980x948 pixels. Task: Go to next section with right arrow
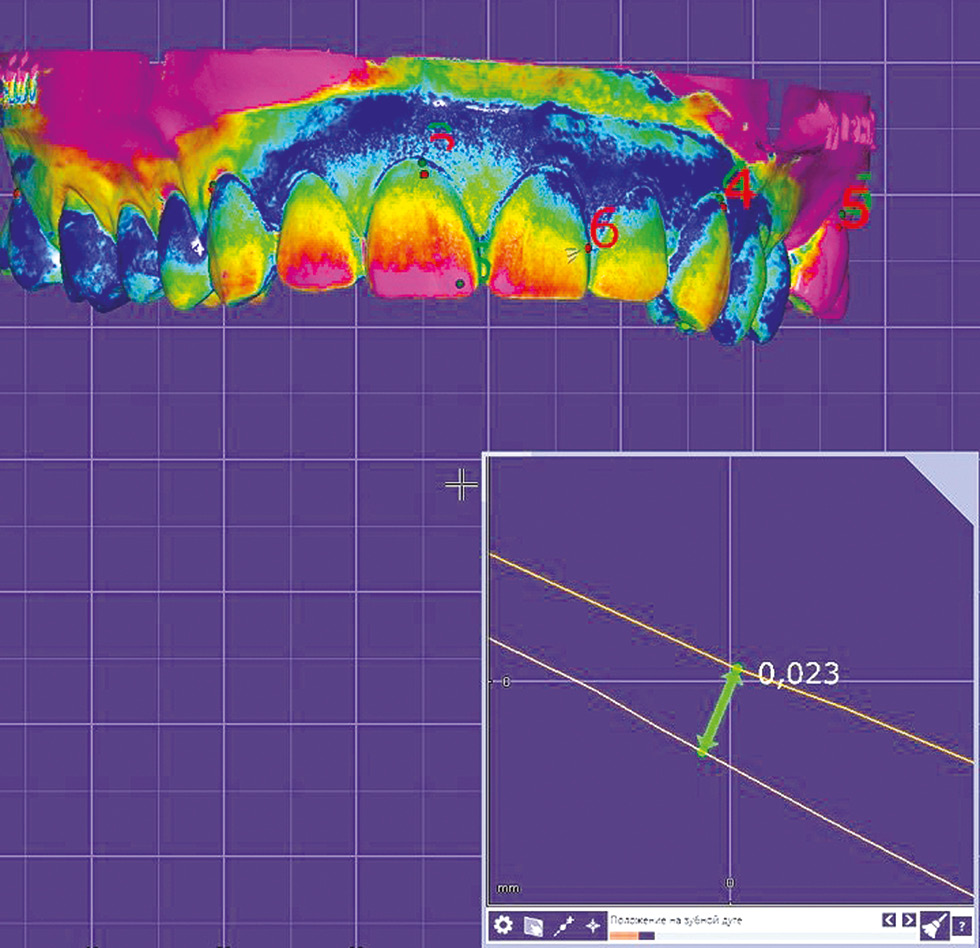pyautogui.click(x=908, y=919)
